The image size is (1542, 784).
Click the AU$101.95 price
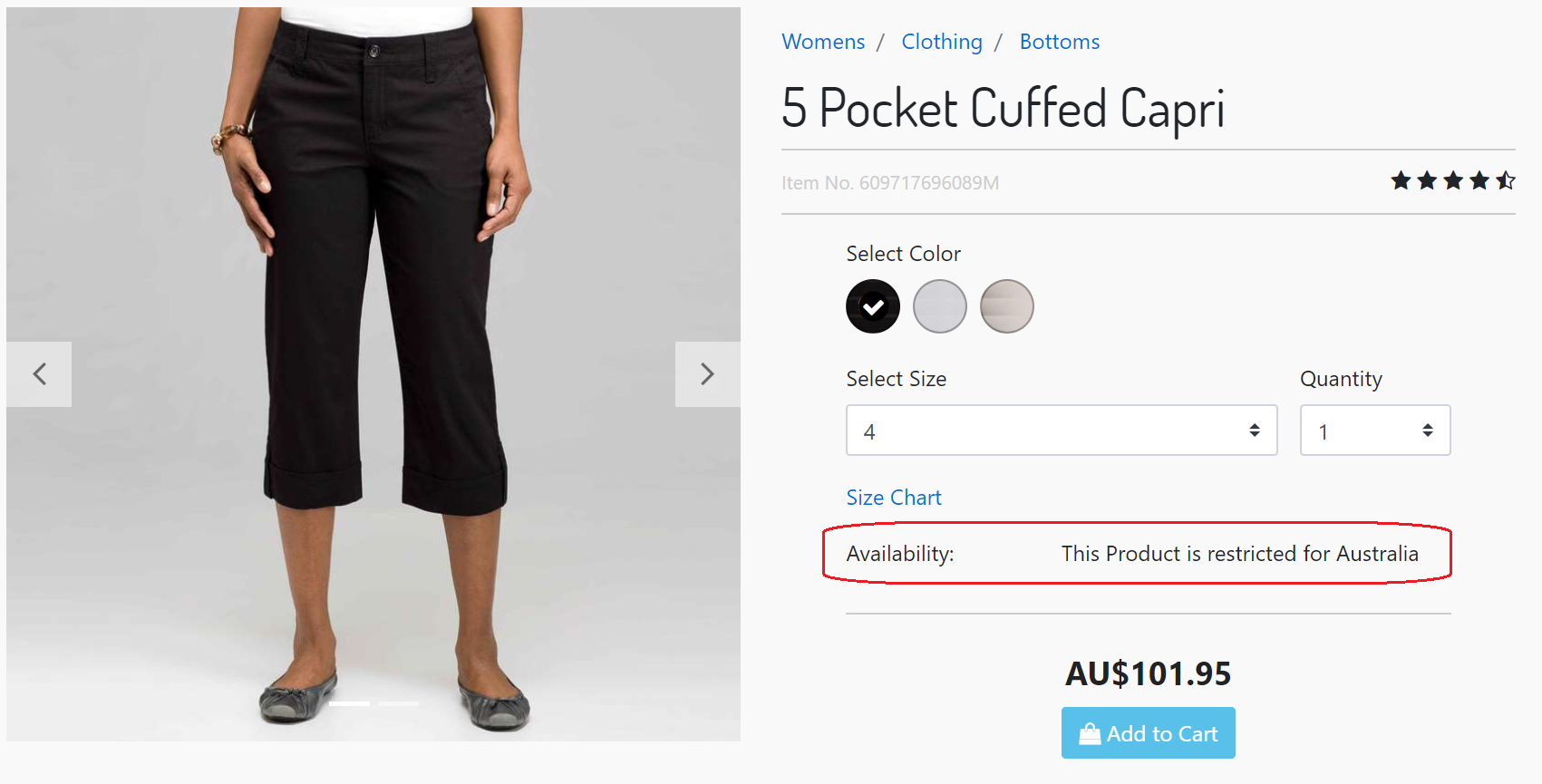pos(1148,673)
